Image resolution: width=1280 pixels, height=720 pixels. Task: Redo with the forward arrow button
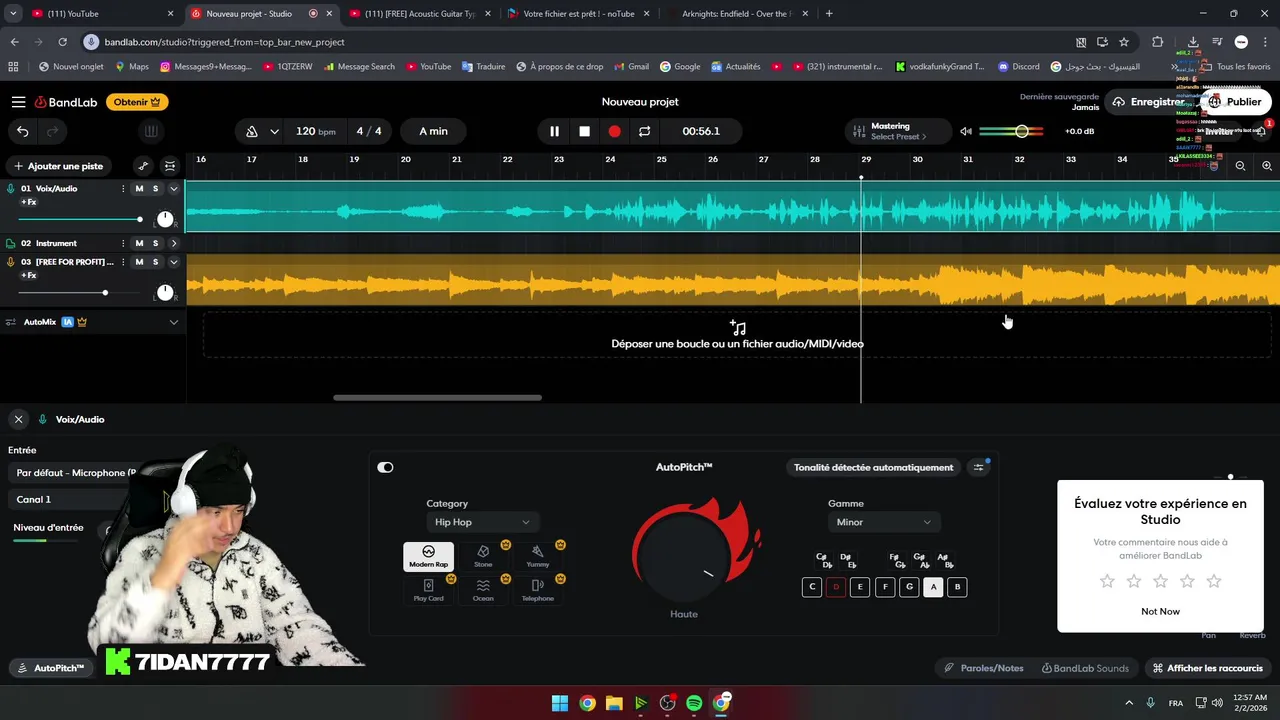52,131
